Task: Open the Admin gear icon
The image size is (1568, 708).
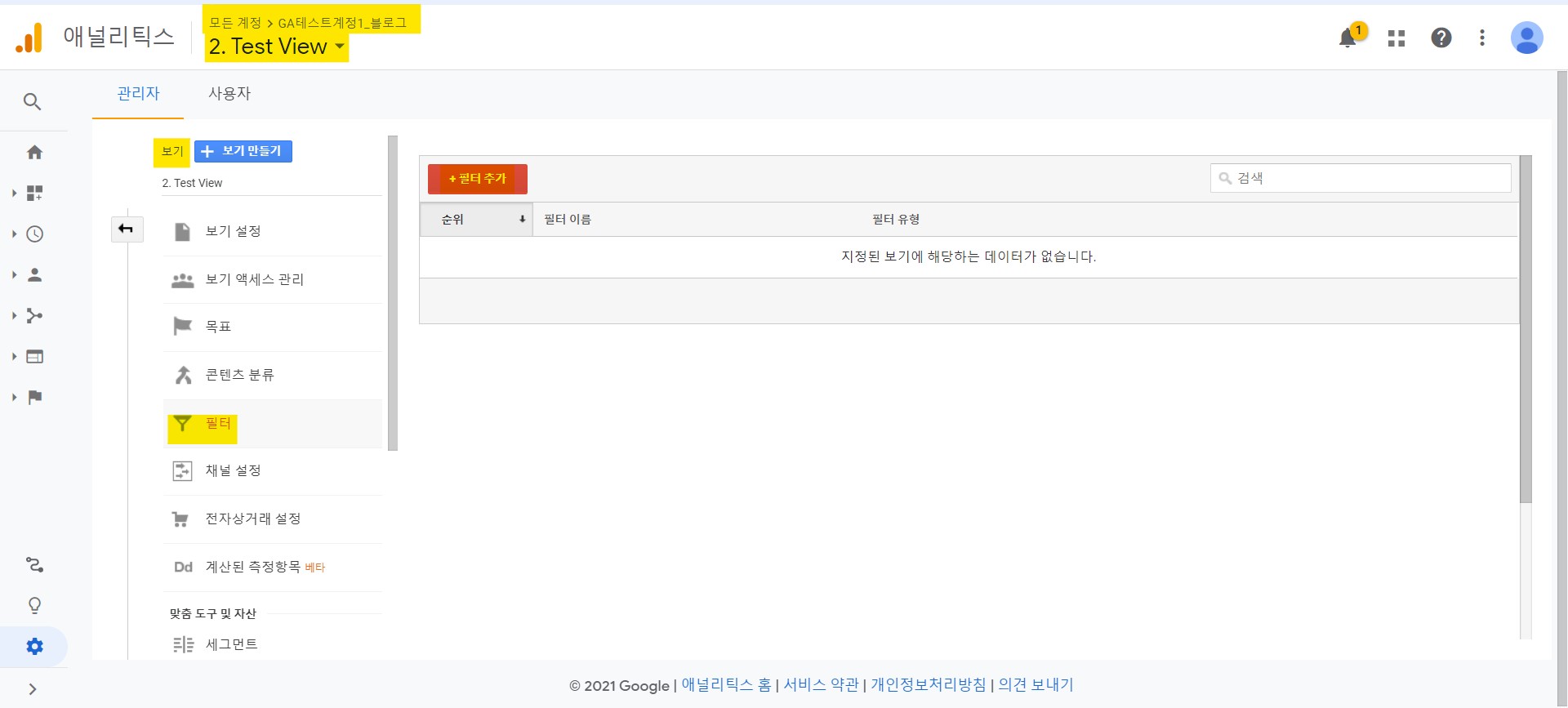Action: [x=34, y=646]
